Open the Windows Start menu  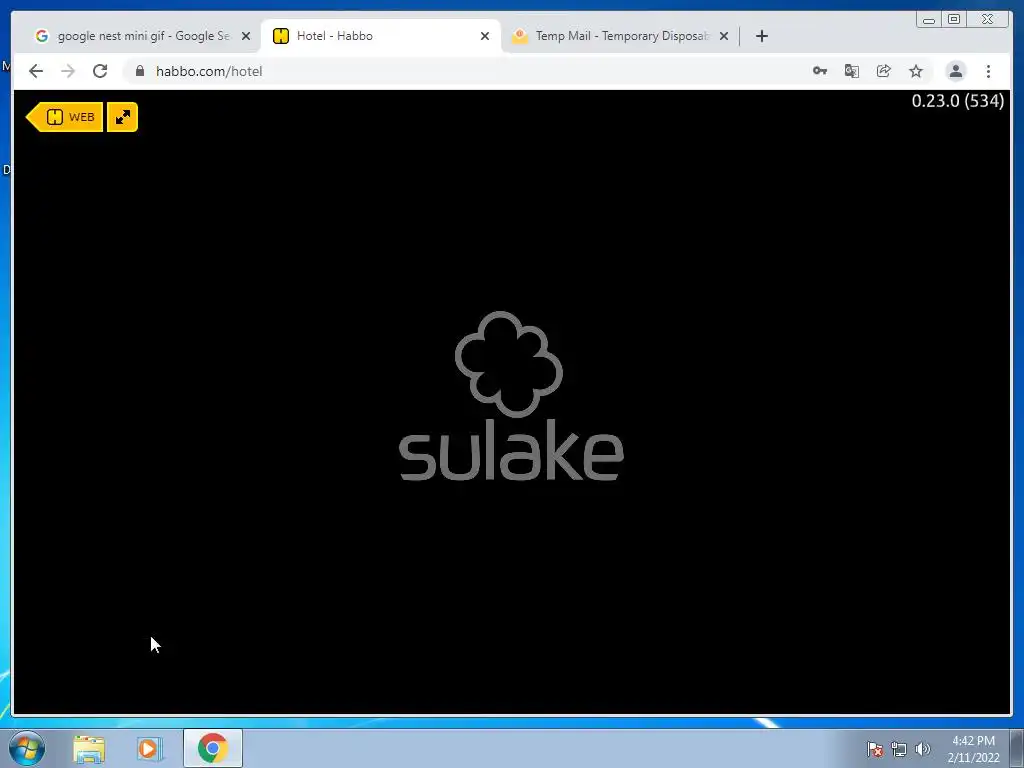click(27, 748)
